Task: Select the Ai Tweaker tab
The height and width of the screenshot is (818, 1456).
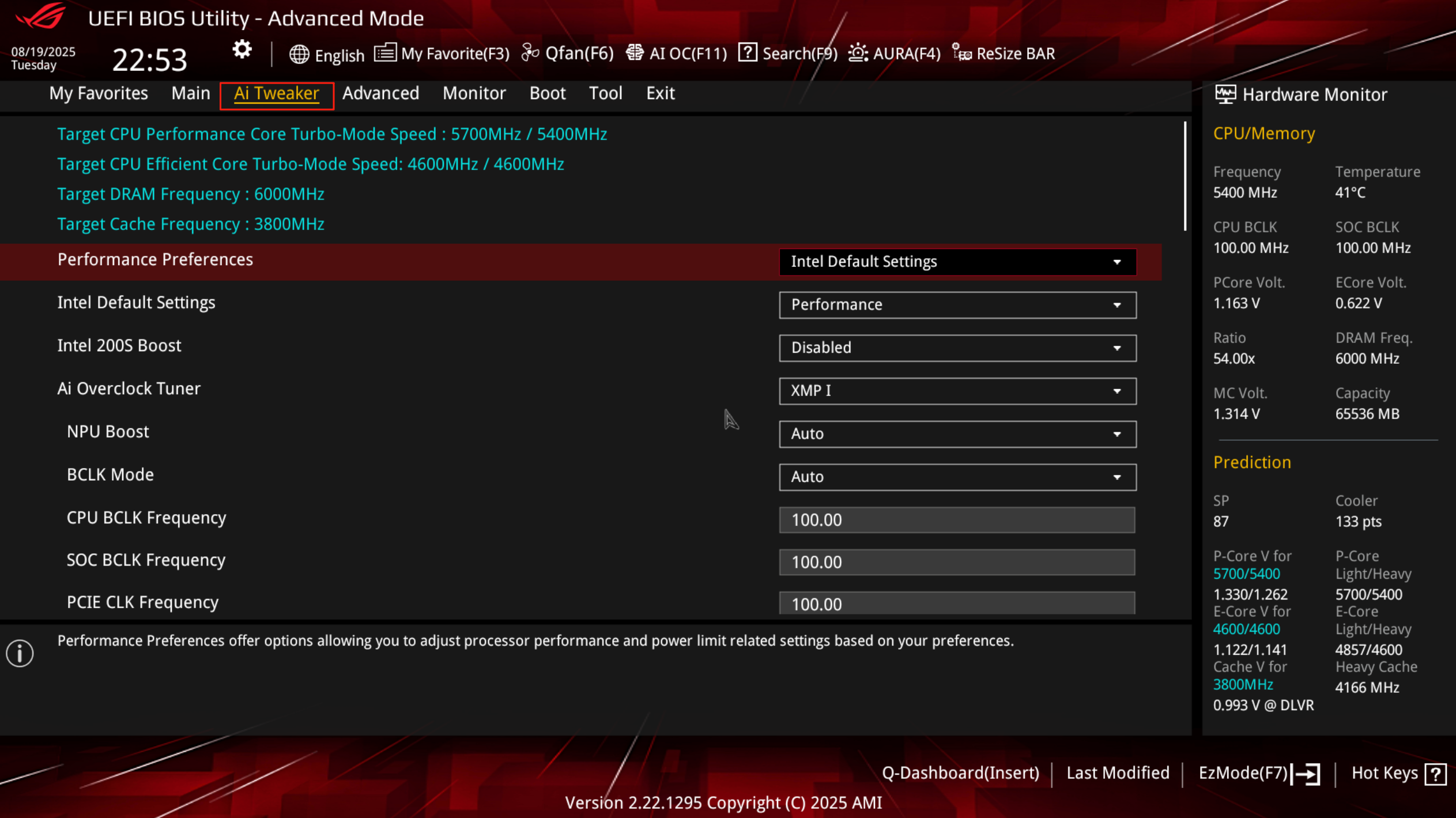Action: 277,93
